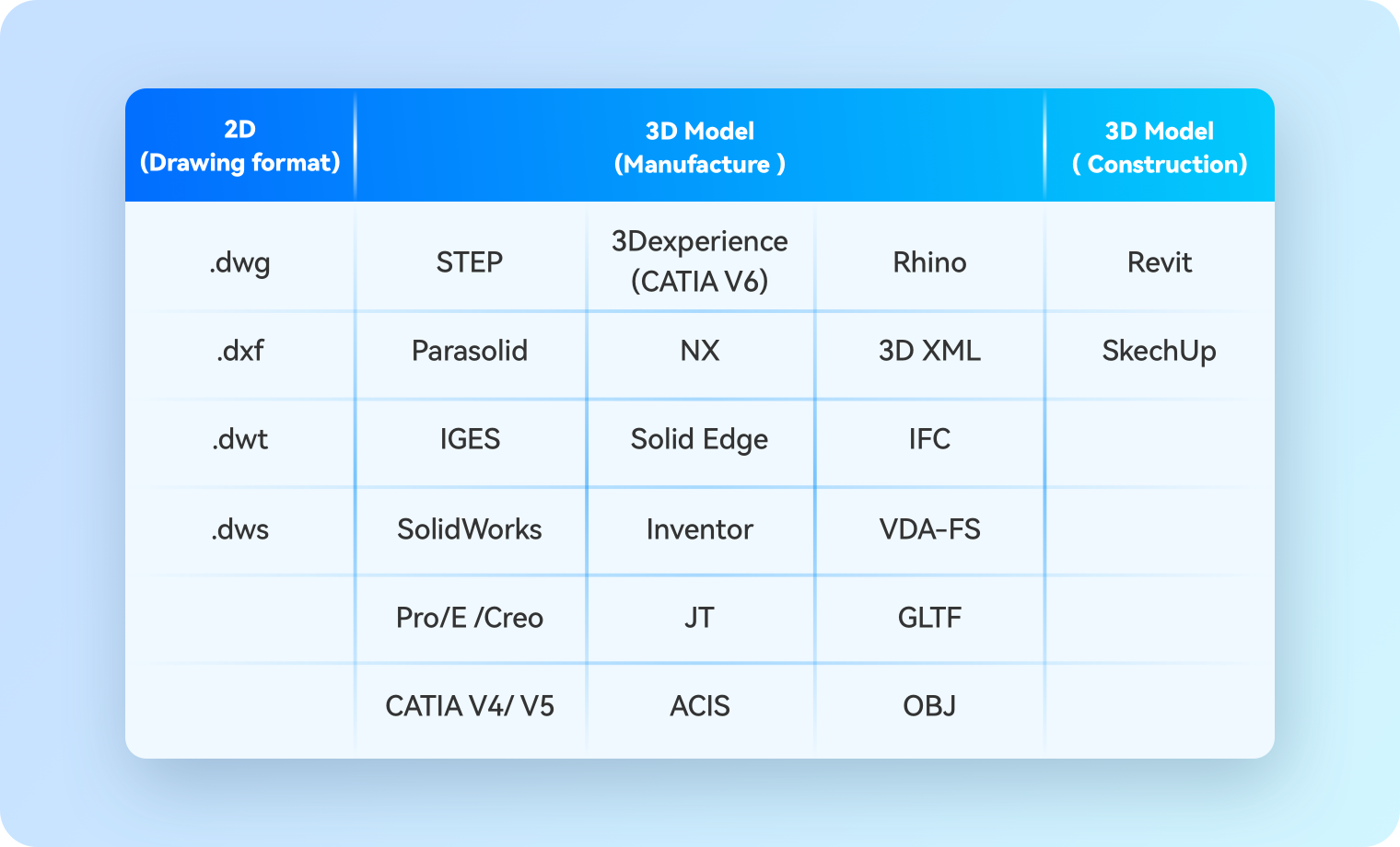Click the STEP cell
Viewport: 1400px width, 847px height.
click(x=470, y=262)
